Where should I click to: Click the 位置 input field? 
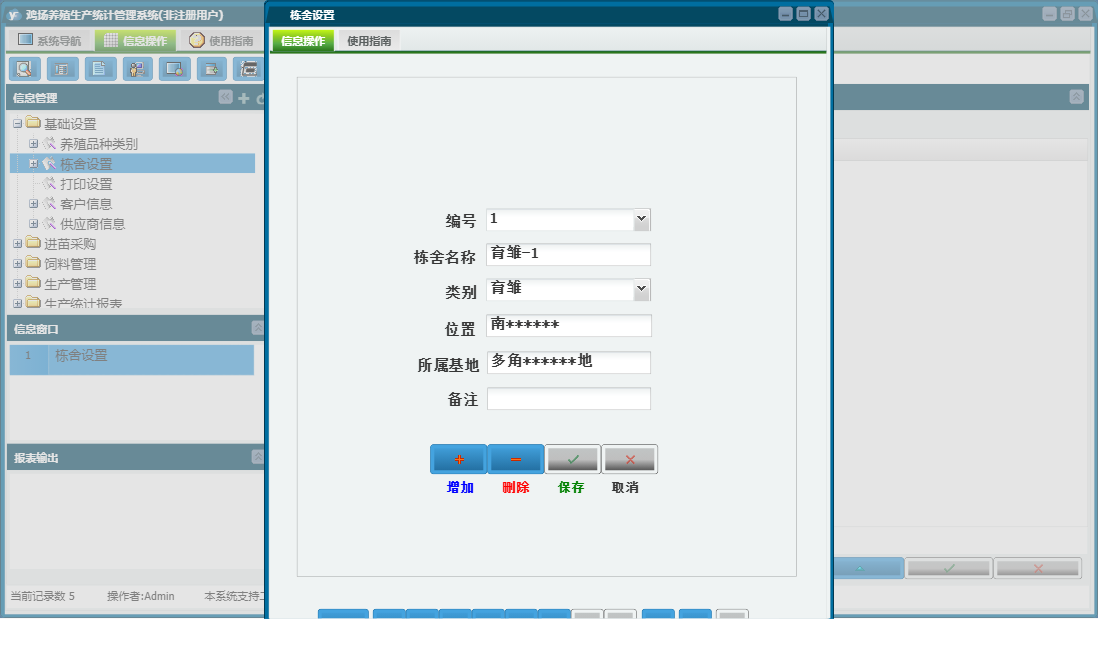pos(569,325)
